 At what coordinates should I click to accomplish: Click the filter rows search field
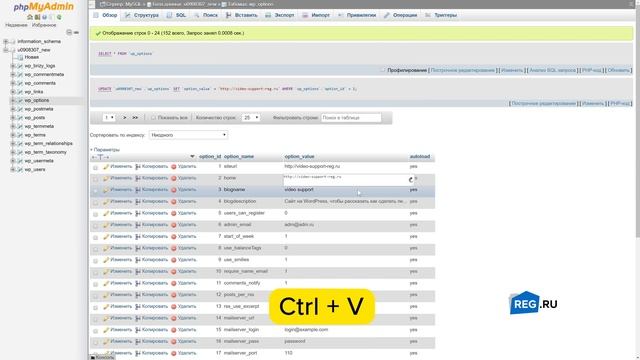351,118
